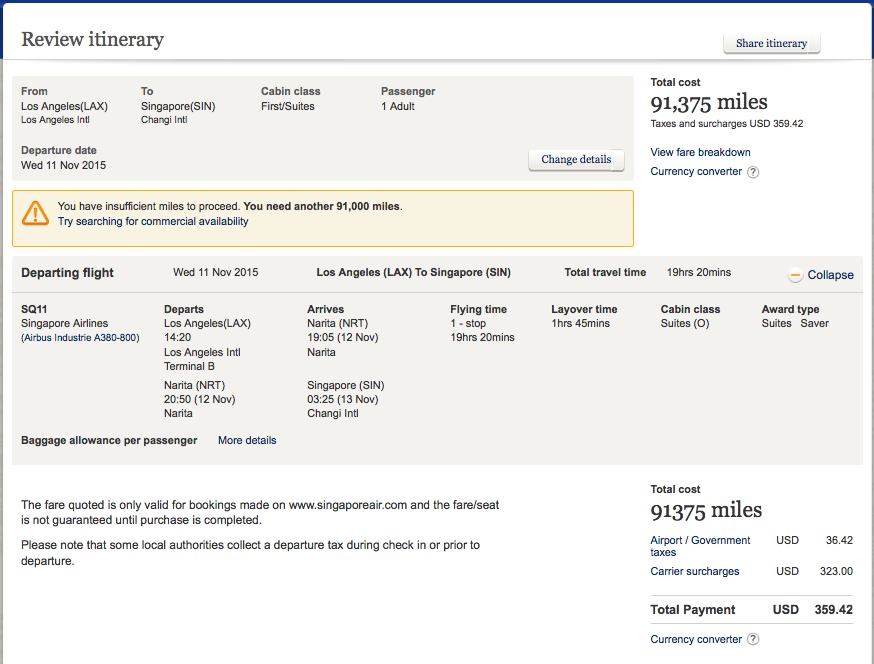Open help icon beside bottom Currency converter
The width and height of the screenshot is (874, 664).
point(753,640)
